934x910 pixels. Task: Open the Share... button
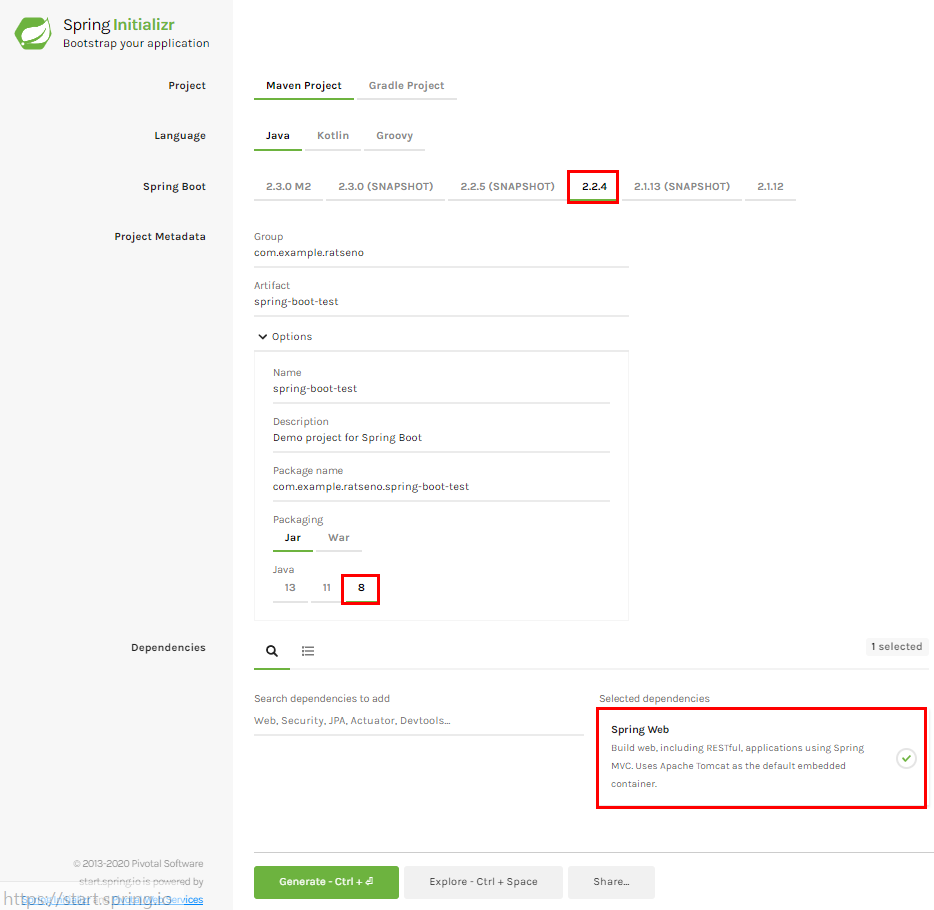(611, 882)
